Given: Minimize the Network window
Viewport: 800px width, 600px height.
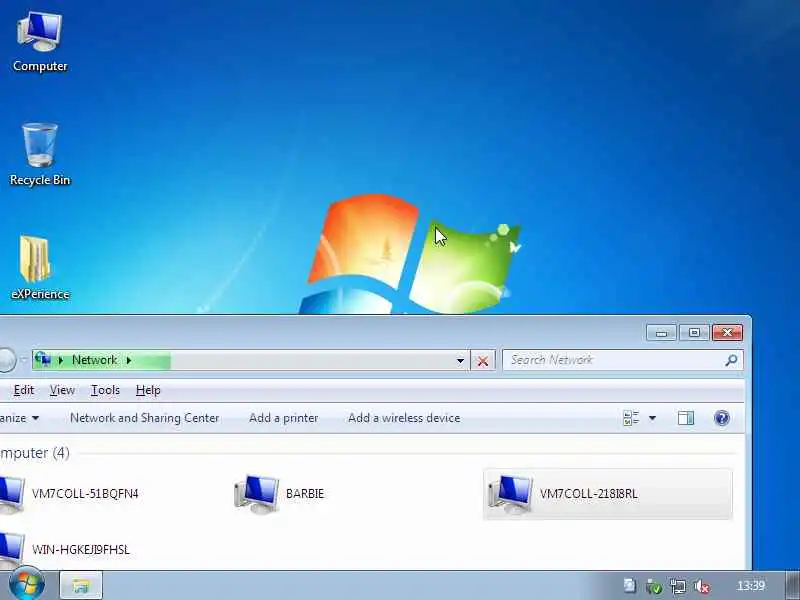Looking at the screenshot, I should point(661,333).
